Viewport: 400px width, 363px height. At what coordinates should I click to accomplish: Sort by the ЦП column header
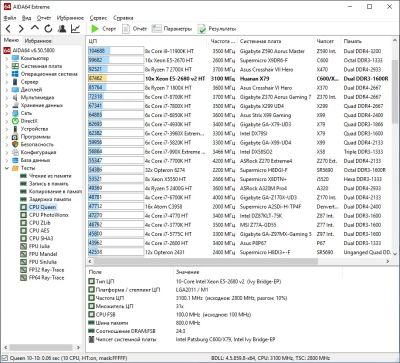point(147,41)
